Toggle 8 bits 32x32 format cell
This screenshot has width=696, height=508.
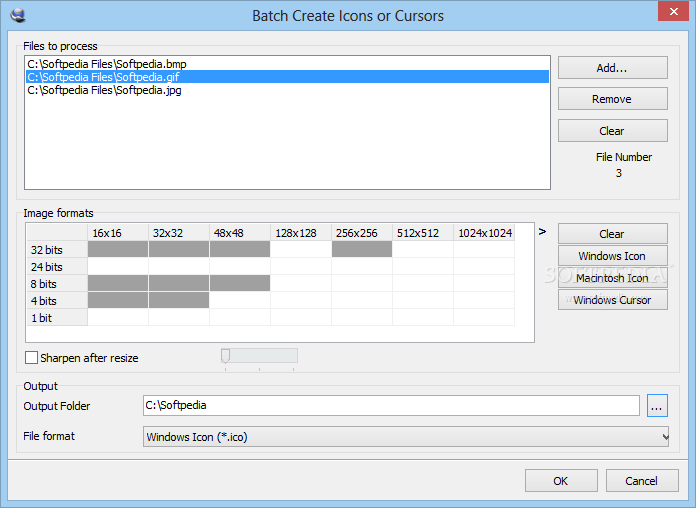point(179,283)
